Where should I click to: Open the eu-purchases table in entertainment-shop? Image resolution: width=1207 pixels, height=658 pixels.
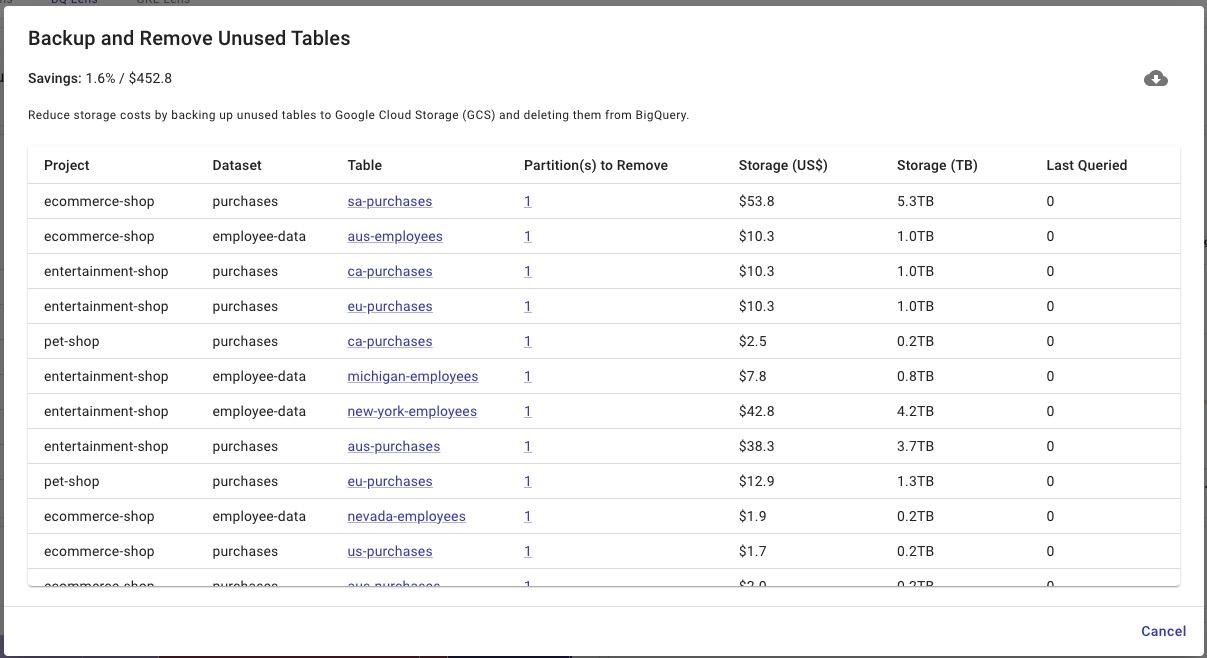pos(390,306)
